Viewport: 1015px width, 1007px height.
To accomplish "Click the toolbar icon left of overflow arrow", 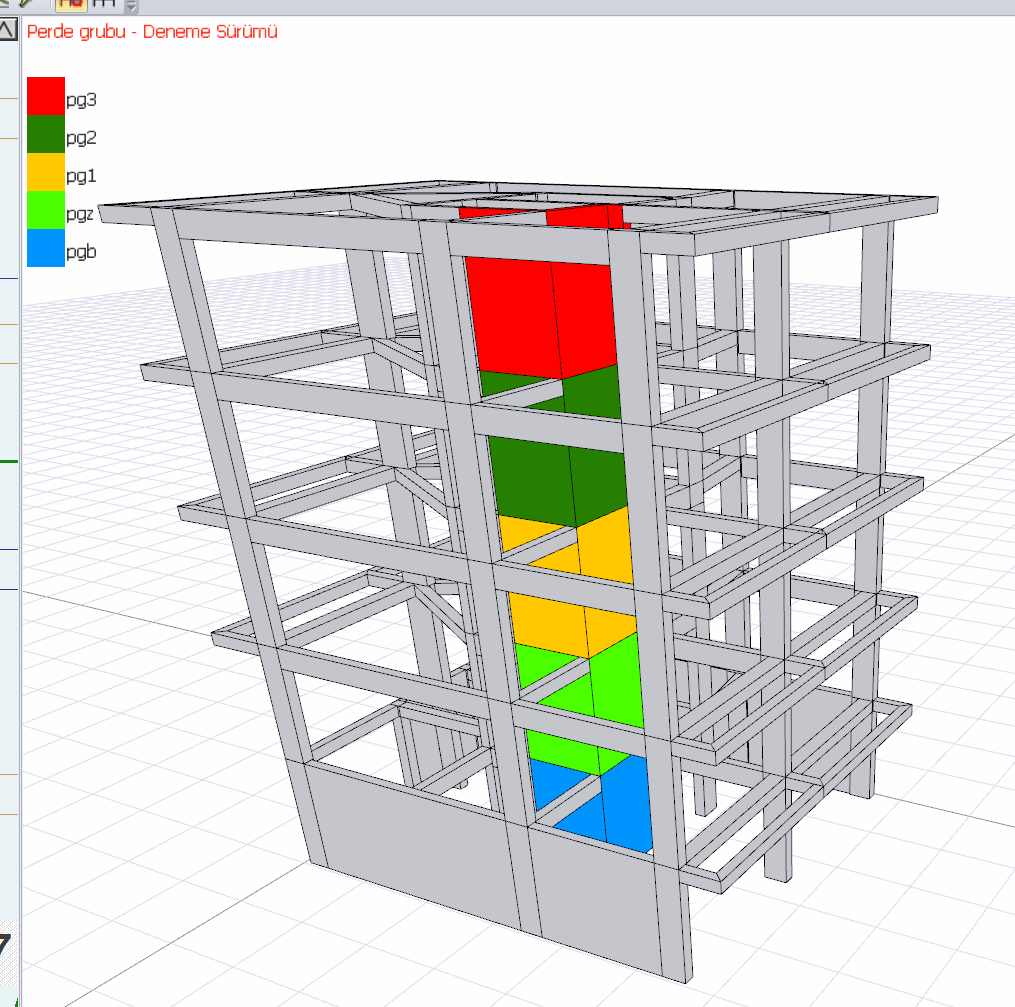I will point(105,4).
